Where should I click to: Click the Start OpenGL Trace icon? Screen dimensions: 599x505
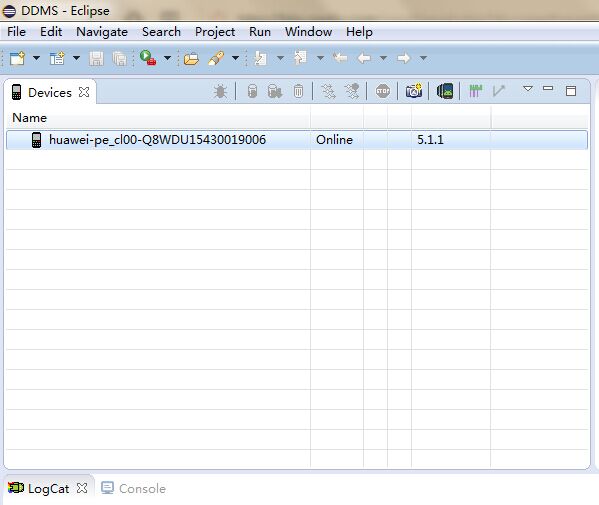coord(499,91)
